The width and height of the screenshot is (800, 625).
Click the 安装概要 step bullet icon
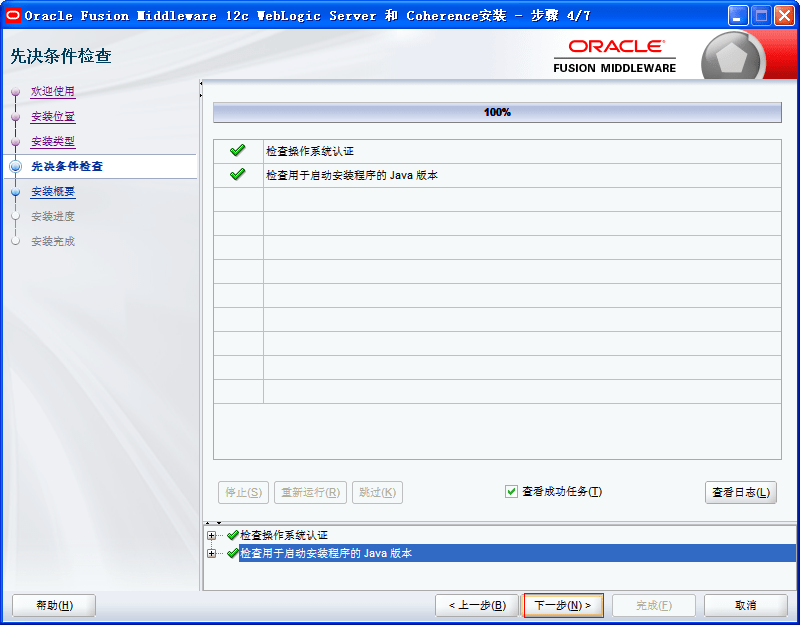[x=16, y=192]
